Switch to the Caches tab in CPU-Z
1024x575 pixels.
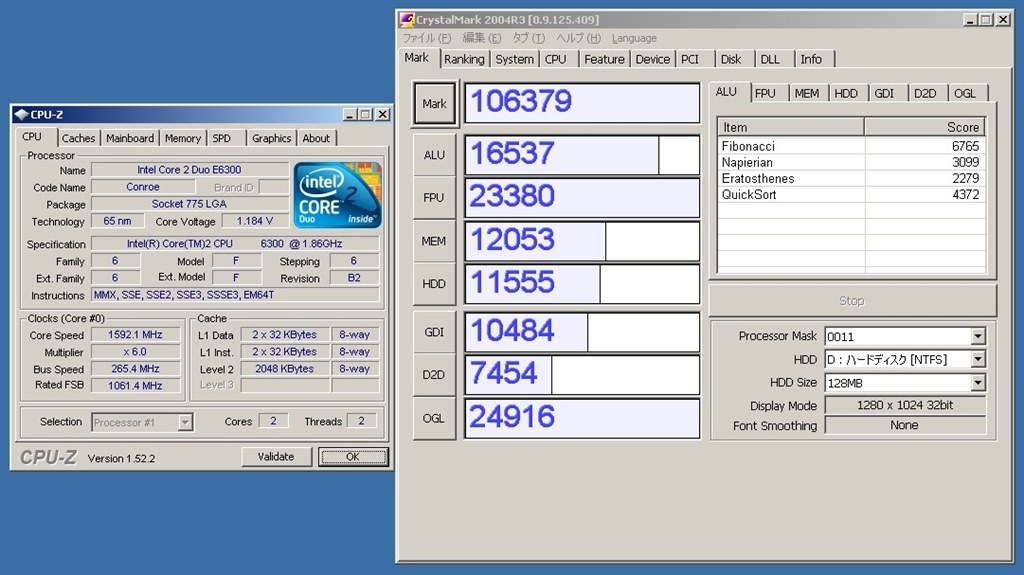tap(78, 138)
